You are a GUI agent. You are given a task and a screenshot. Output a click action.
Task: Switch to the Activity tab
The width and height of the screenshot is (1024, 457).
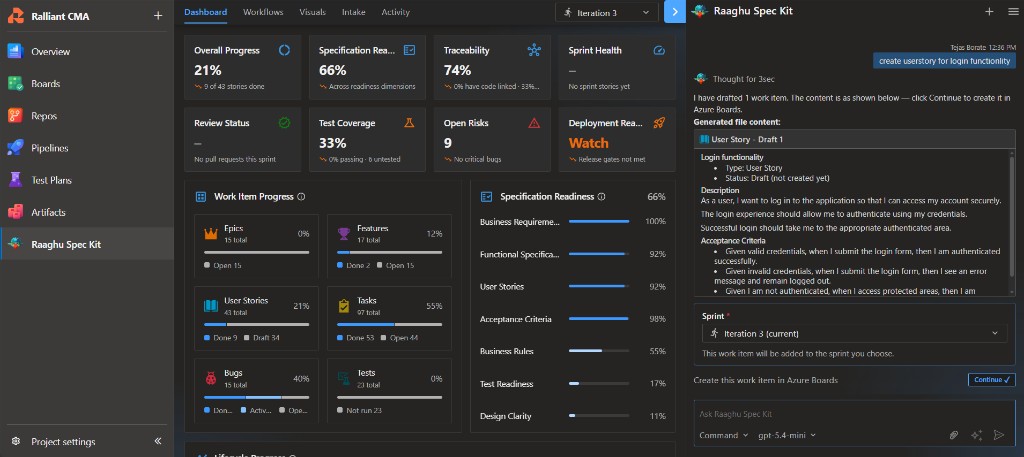pos(396,12)
